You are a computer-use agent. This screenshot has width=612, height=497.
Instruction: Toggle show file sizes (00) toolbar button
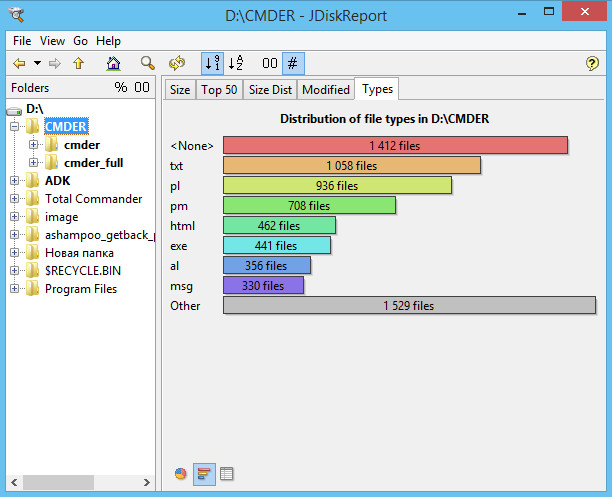270,63
